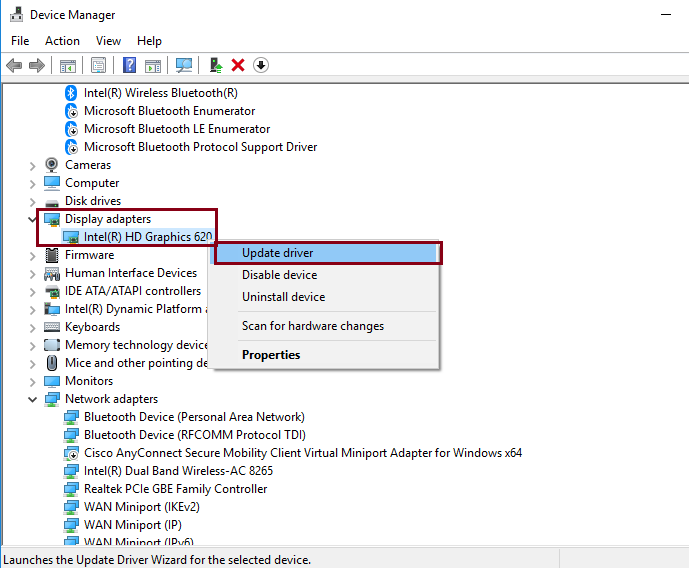Choose Update driver from the context menu
Viewport: 689px width, 568px height.
pos(277,253)
